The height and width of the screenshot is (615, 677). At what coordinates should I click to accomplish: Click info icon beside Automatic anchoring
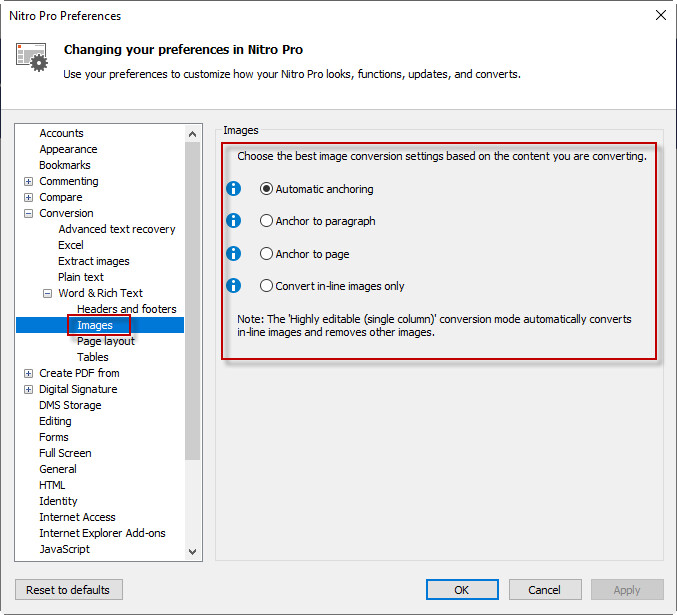click(x=234, y=188)
